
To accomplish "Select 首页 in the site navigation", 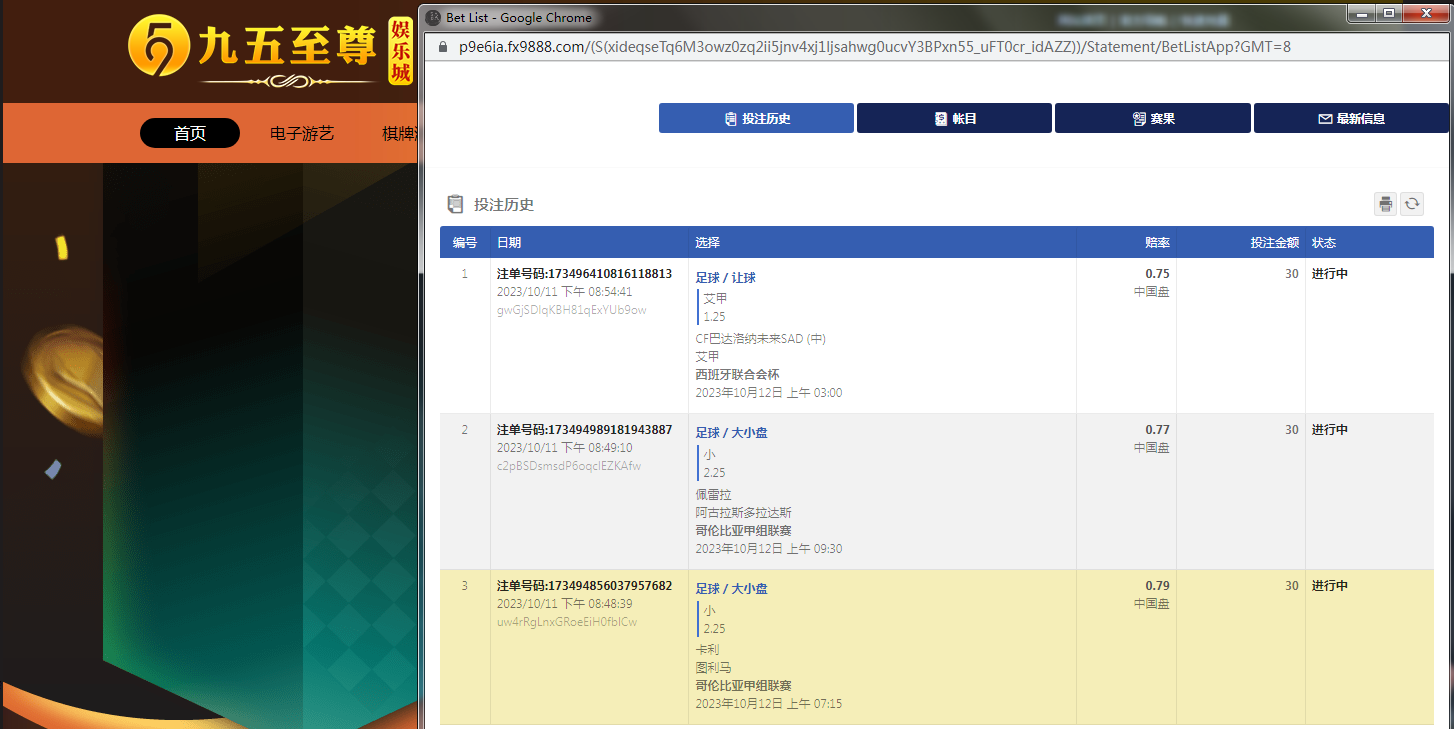I will pos(190,133).
